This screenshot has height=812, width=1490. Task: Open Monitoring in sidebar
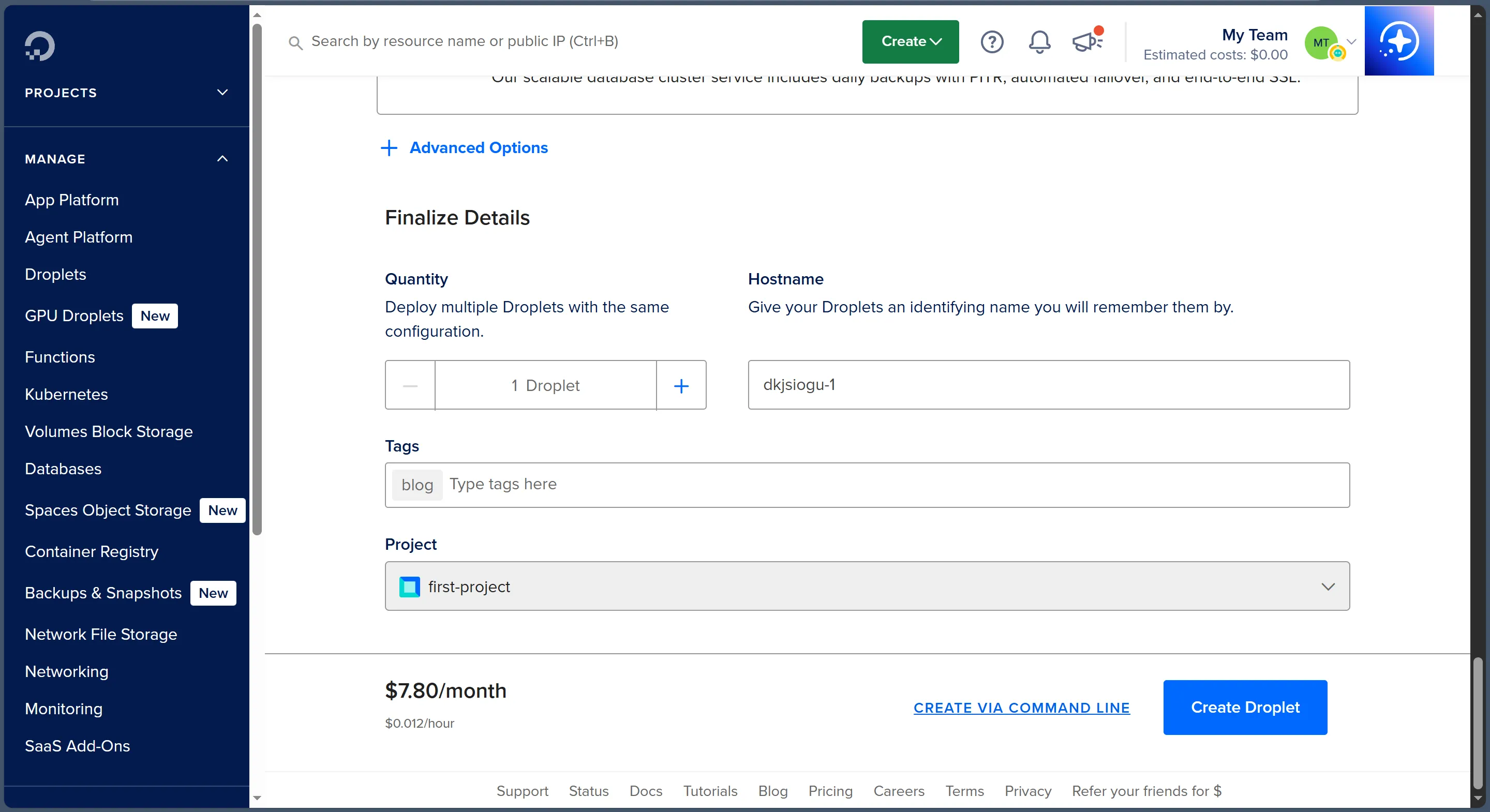[x=64, y=709]
